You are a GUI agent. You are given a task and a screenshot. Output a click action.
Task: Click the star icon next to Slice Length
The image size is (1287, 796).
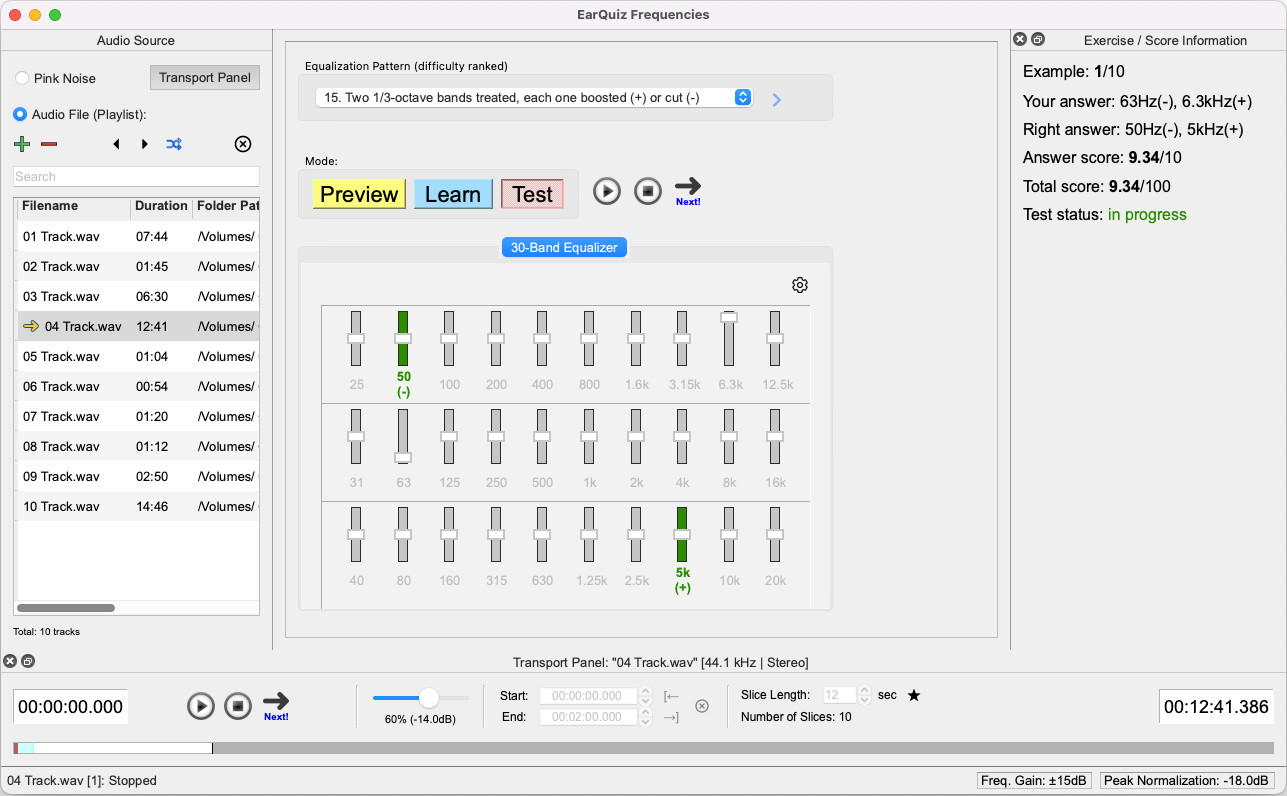(x=914, y=695)
